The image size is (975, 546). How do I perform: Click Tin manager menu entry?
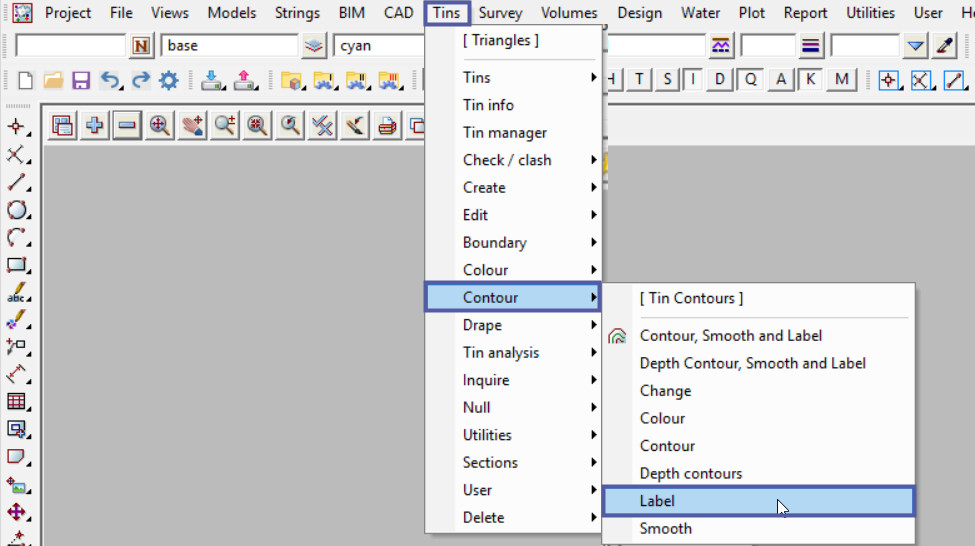coord(505,132)
